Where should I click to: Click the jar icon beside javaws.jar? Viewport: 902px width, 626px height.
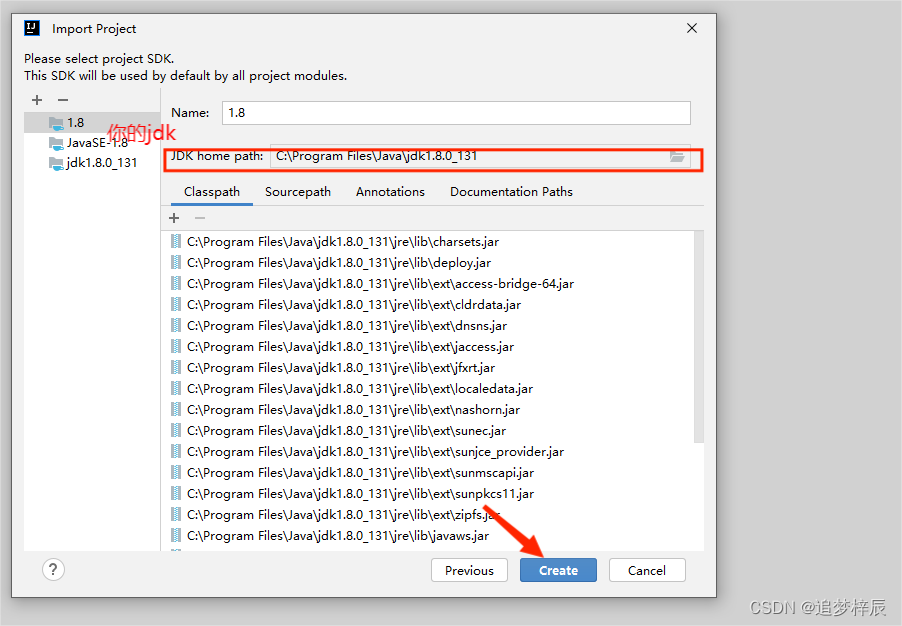(176, 535)
